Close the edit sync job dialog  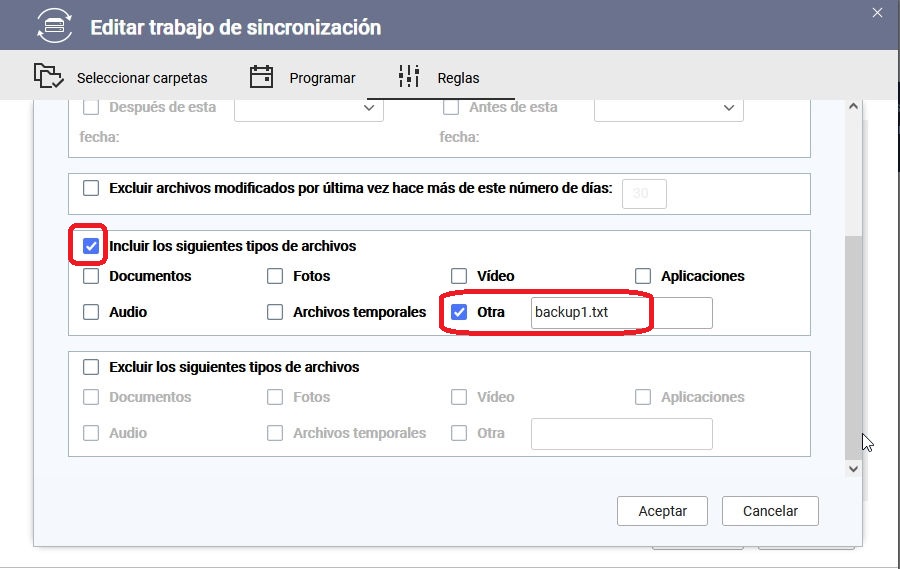click(x=877, y=12)
